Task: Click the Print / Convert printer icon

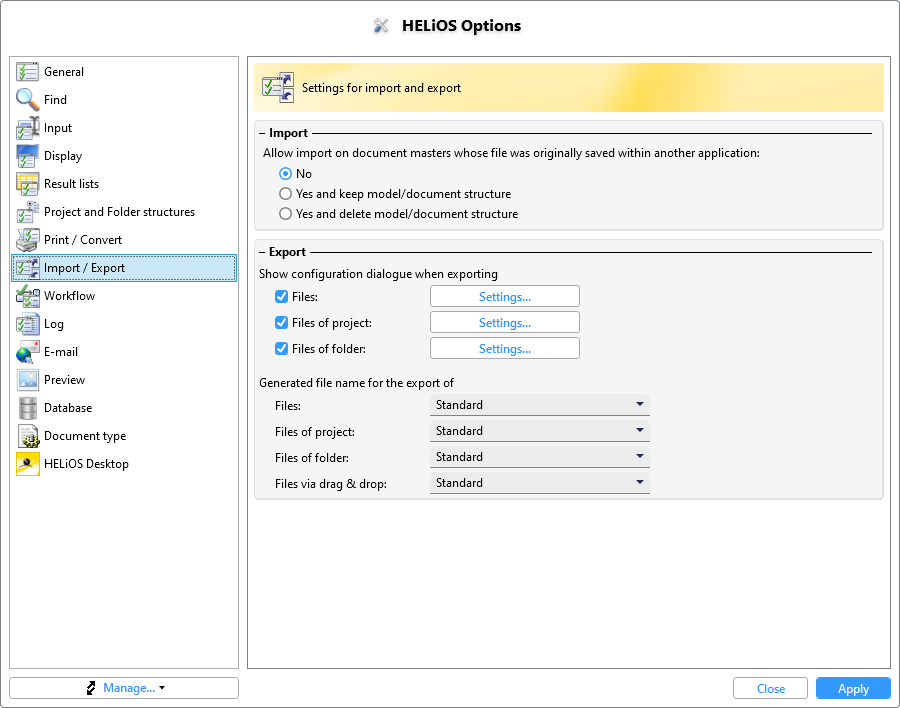Action: pos(27,240)
